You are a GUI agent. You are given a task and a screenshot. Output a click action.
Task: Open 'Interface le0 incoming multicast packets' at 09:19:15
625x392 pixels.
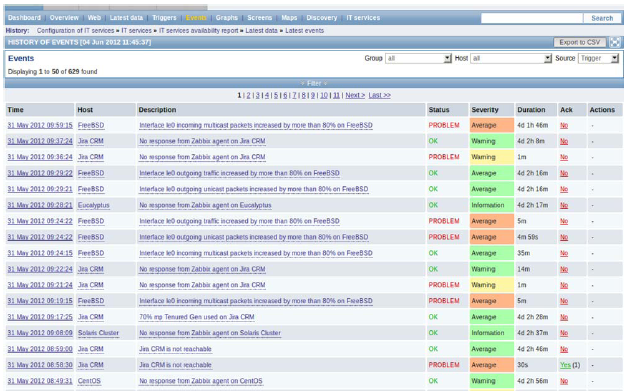(x=256, y=301)
